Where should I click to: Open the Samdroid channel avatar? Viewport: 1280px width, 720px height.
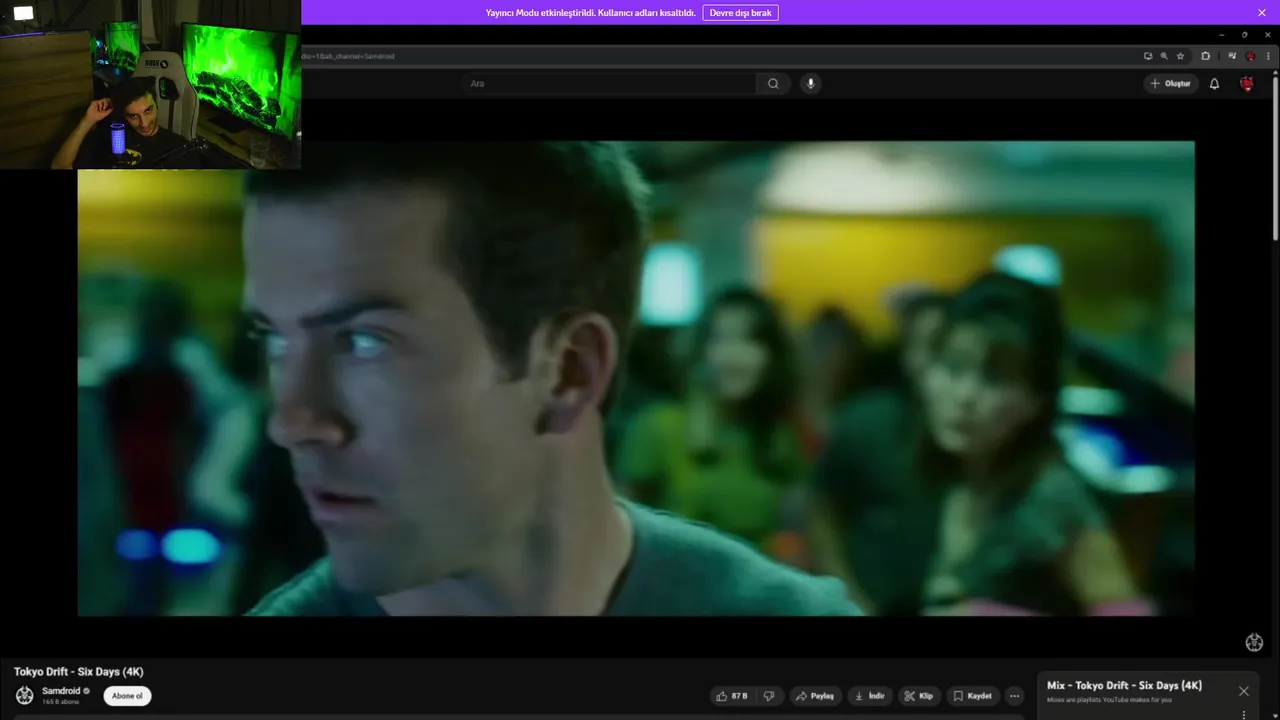click(x=25, y=696)
